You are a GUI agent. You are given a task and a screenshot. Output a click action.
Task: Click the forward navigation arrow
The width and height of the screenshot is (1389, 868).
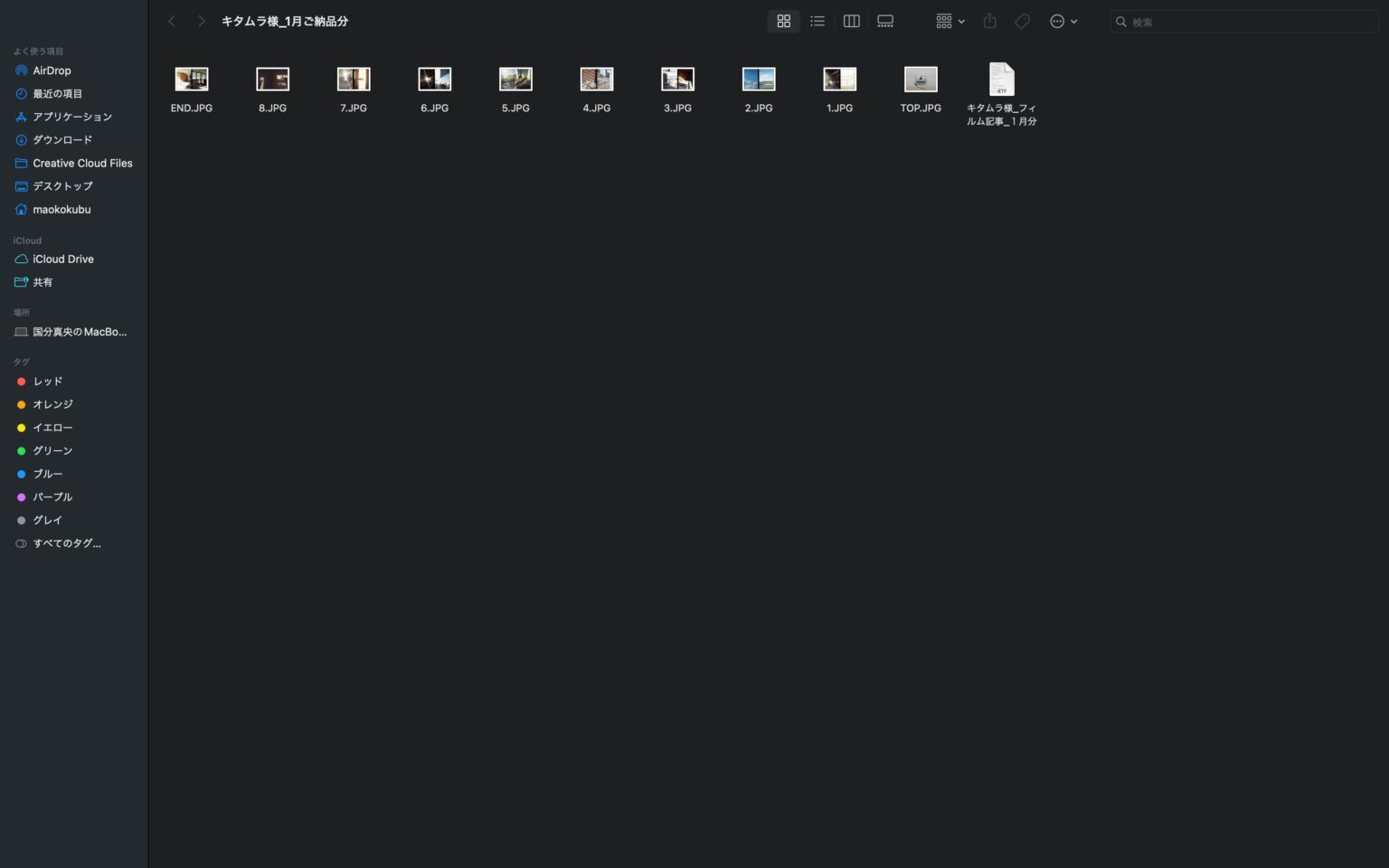(201, 21)
